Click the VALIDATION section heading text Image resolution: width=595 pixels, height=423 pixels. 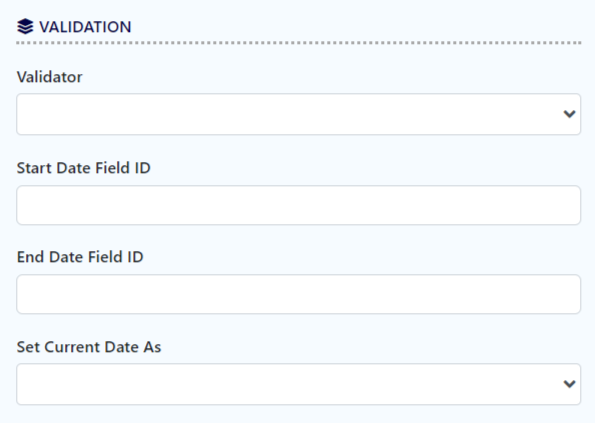pos(85,27)
